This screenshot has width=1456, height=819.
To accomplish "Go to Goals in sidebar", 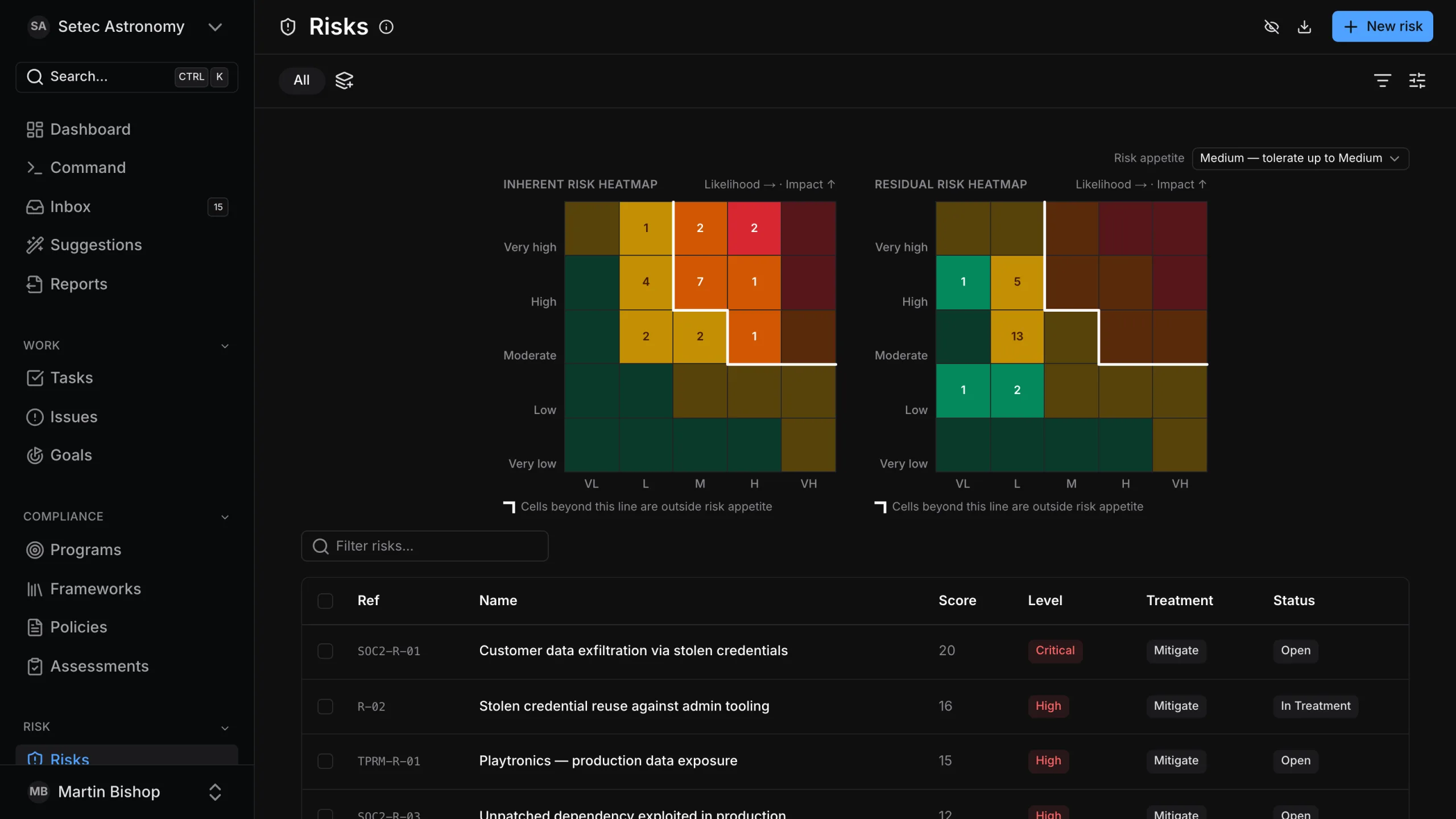I will coord(126,455).
